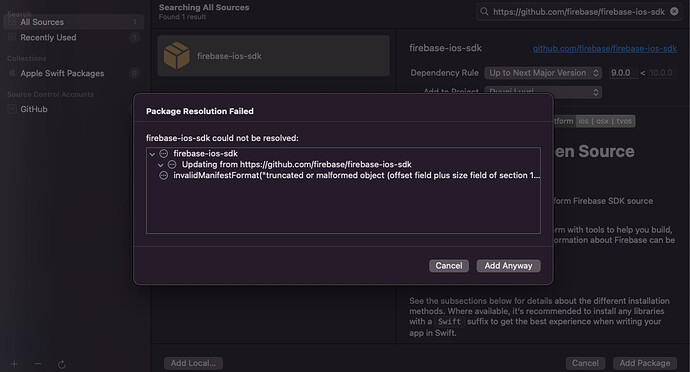Collapse the firebase-ios-sdk error tree row
The width and height of the screenshot is (690, 372).
(x=152, y=154)
